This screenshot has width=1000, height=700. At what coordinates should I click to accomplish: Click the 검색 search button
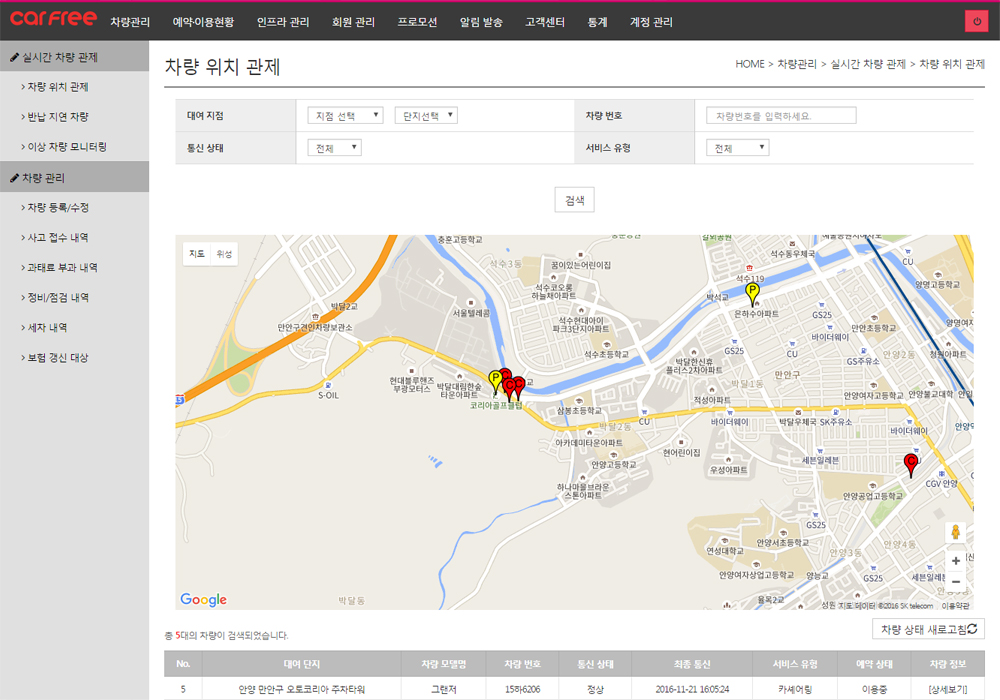pos(575,200)
